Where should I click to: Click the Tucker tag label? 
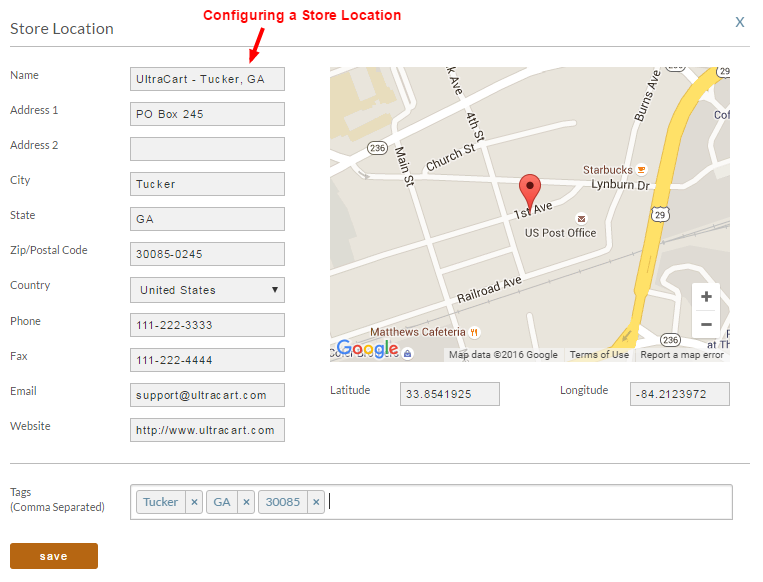pyautogui.click(x=161, y=502)
